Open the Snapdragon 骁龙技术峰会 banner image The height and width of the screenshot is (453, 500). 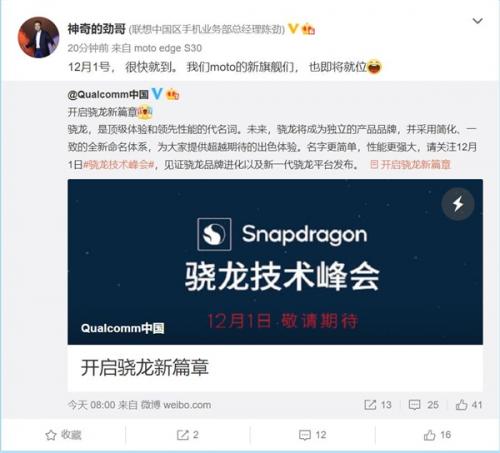tap(275, 262)
